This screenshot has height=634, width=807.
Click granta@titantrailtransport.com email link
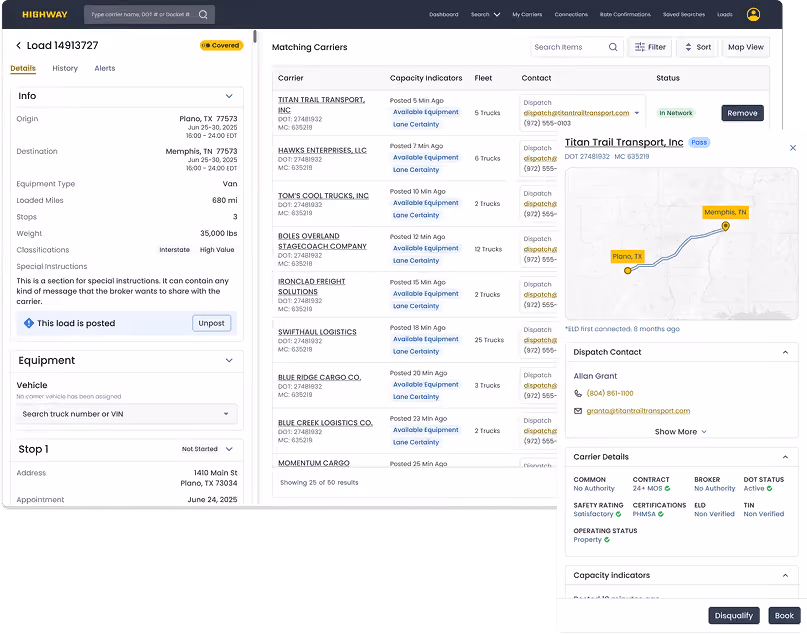[638, 411]
